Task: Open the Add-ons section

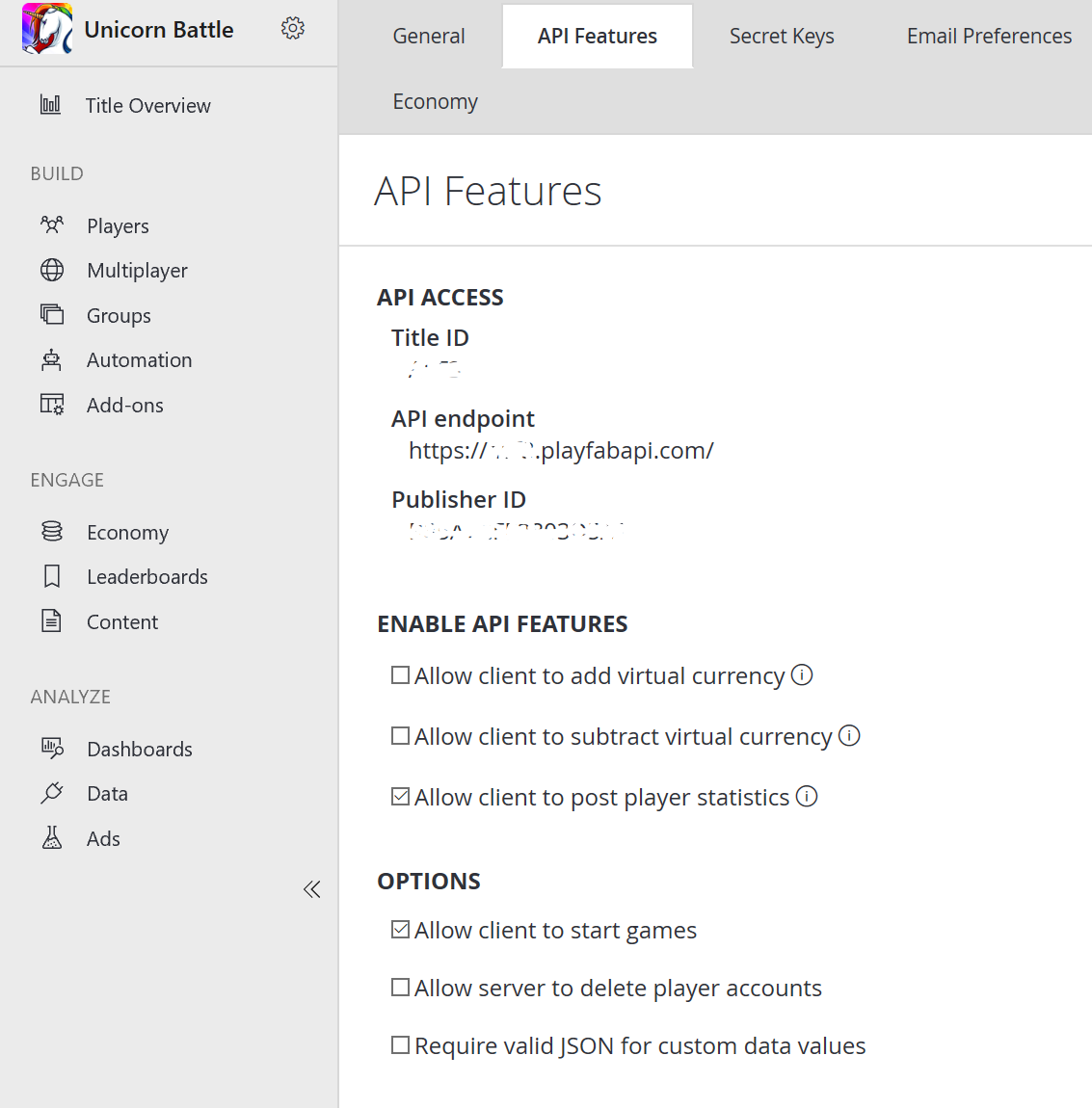Action: (124, 405)
